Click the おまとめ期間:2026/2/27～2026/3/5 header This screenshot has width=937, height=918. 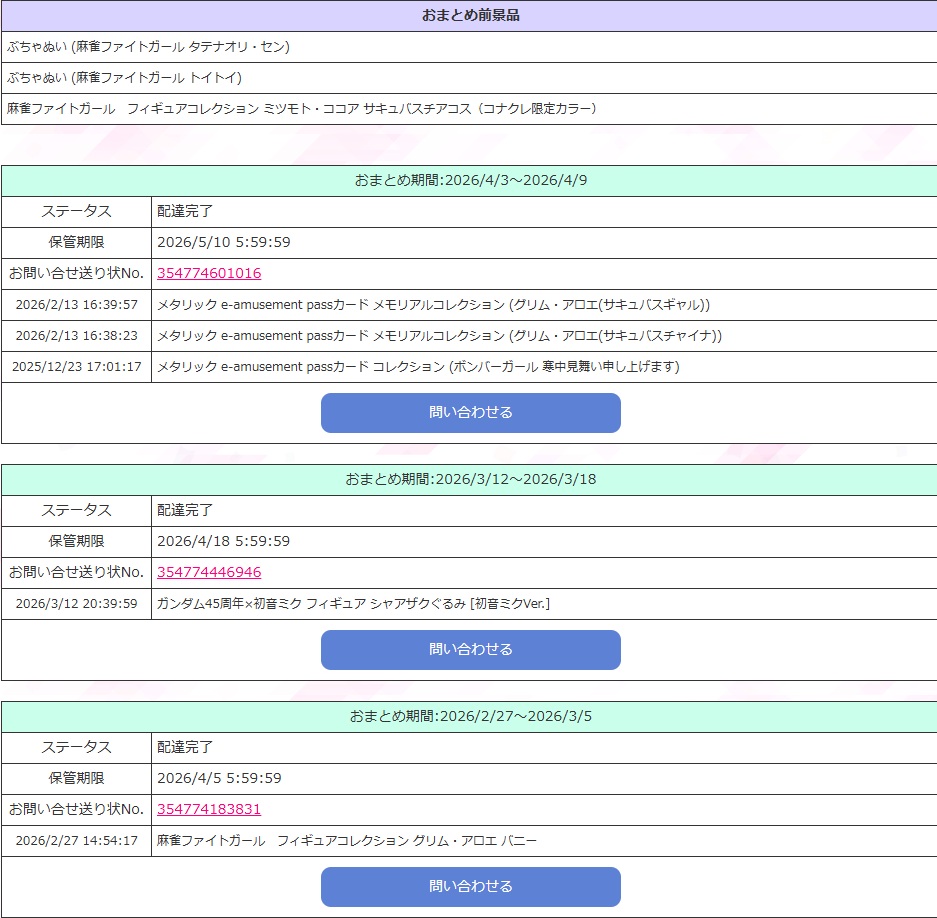(x=470, y=716)
